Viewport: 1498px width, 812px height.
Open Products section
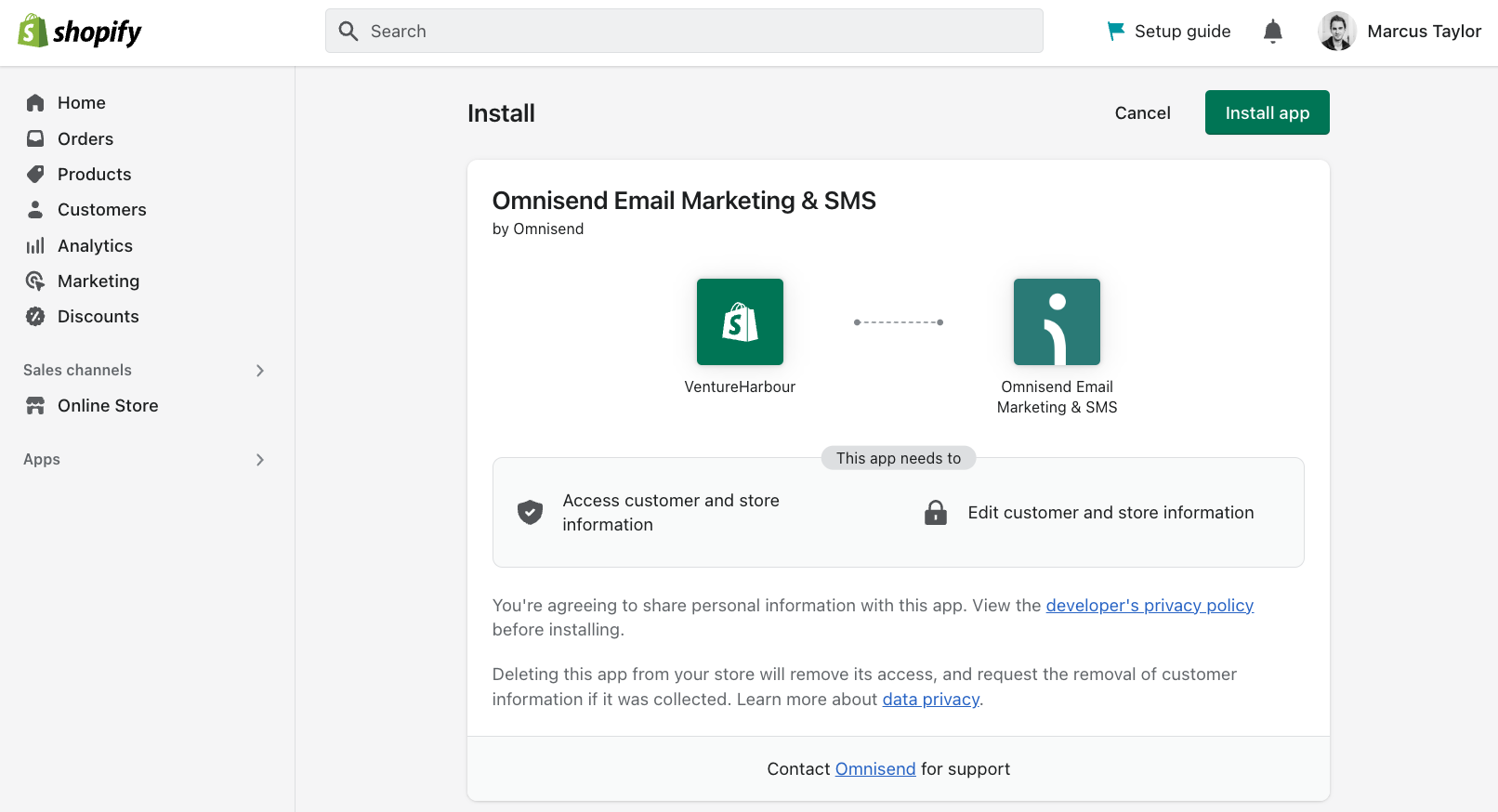coord(94,174)
